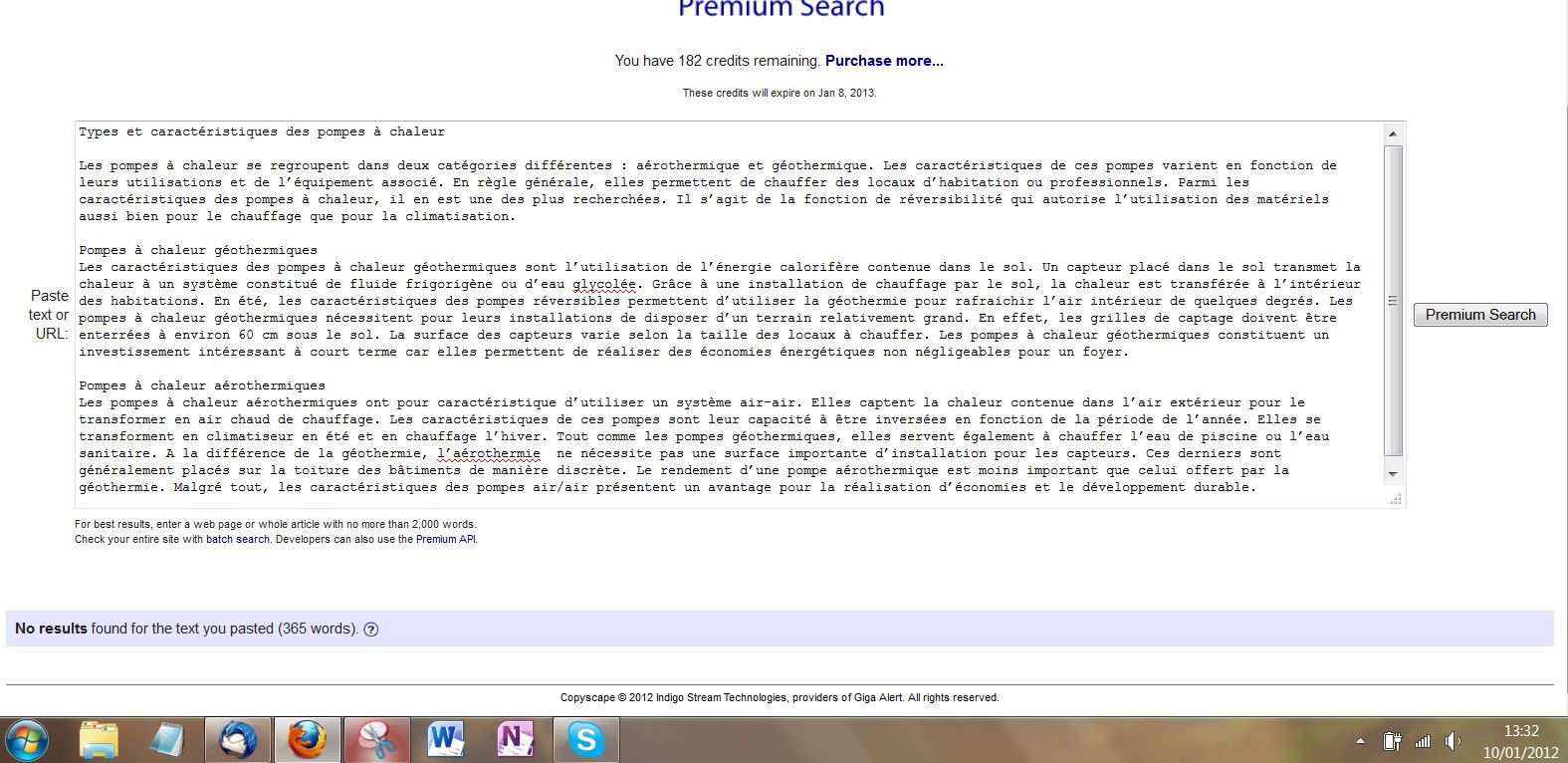Open the Windows Start menu
The image size is (1568, 763).
point(27,740)
